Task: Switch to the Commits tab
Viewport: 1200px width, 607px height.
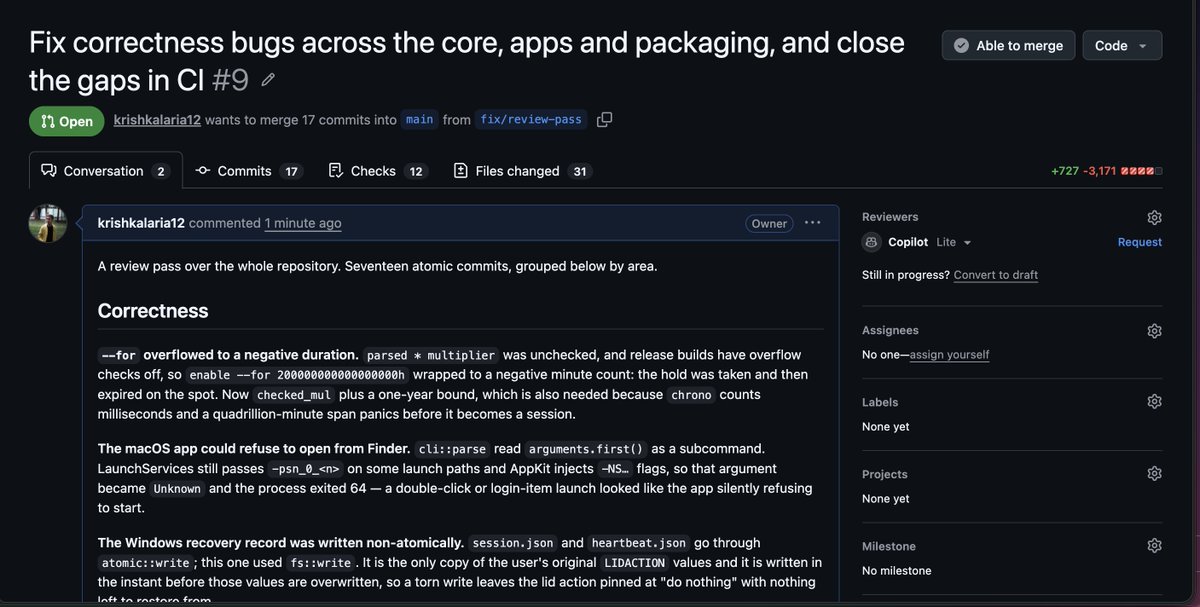Action: (x=249, y=171)
